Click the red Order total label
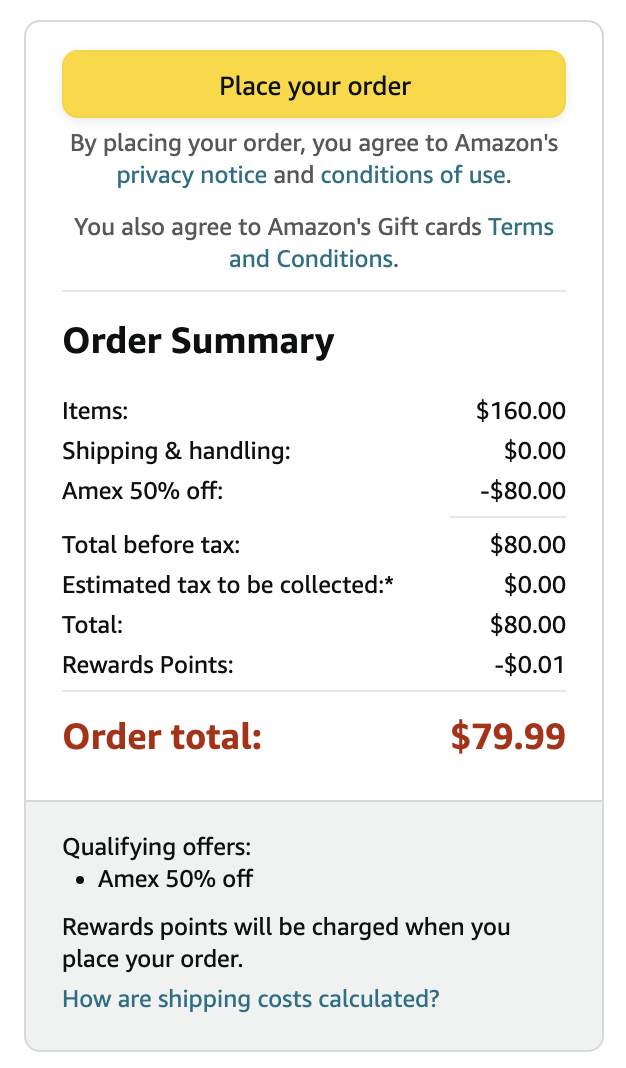Viewport: 626px width, 1068px height. pyautogui.click(x=162, y=737)
